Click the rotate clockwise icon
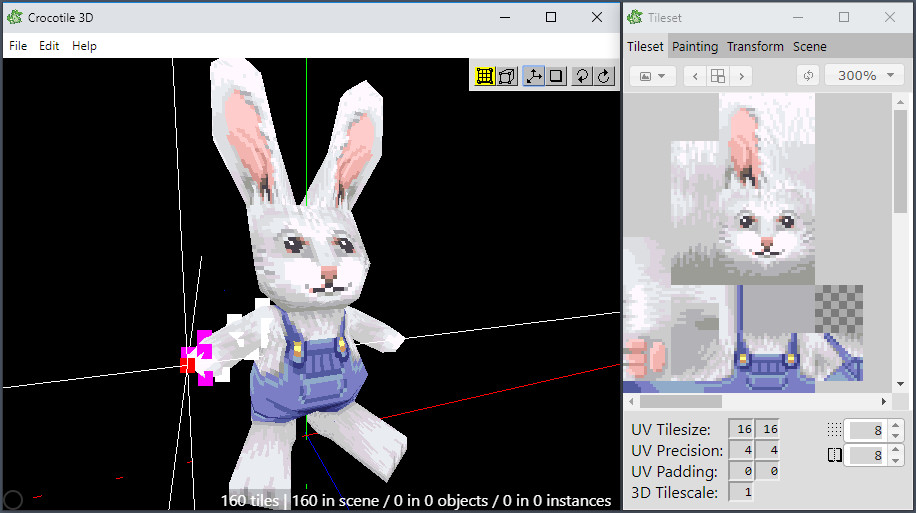This screenshot has width=916, height=513. coord(604,76)
